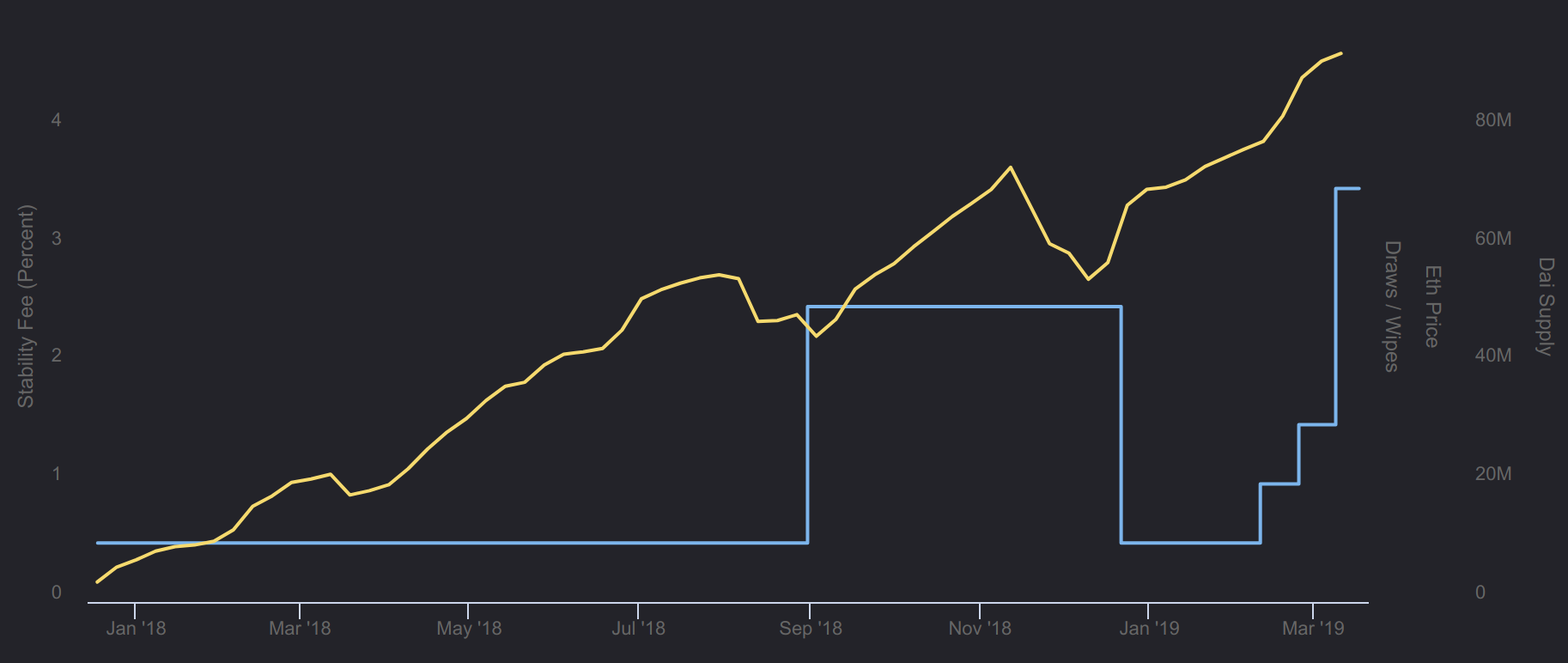Click the 'Draws / Wipes' axis title
The height and width of the screenshot is (663, 1568).
coord(1392,307)
